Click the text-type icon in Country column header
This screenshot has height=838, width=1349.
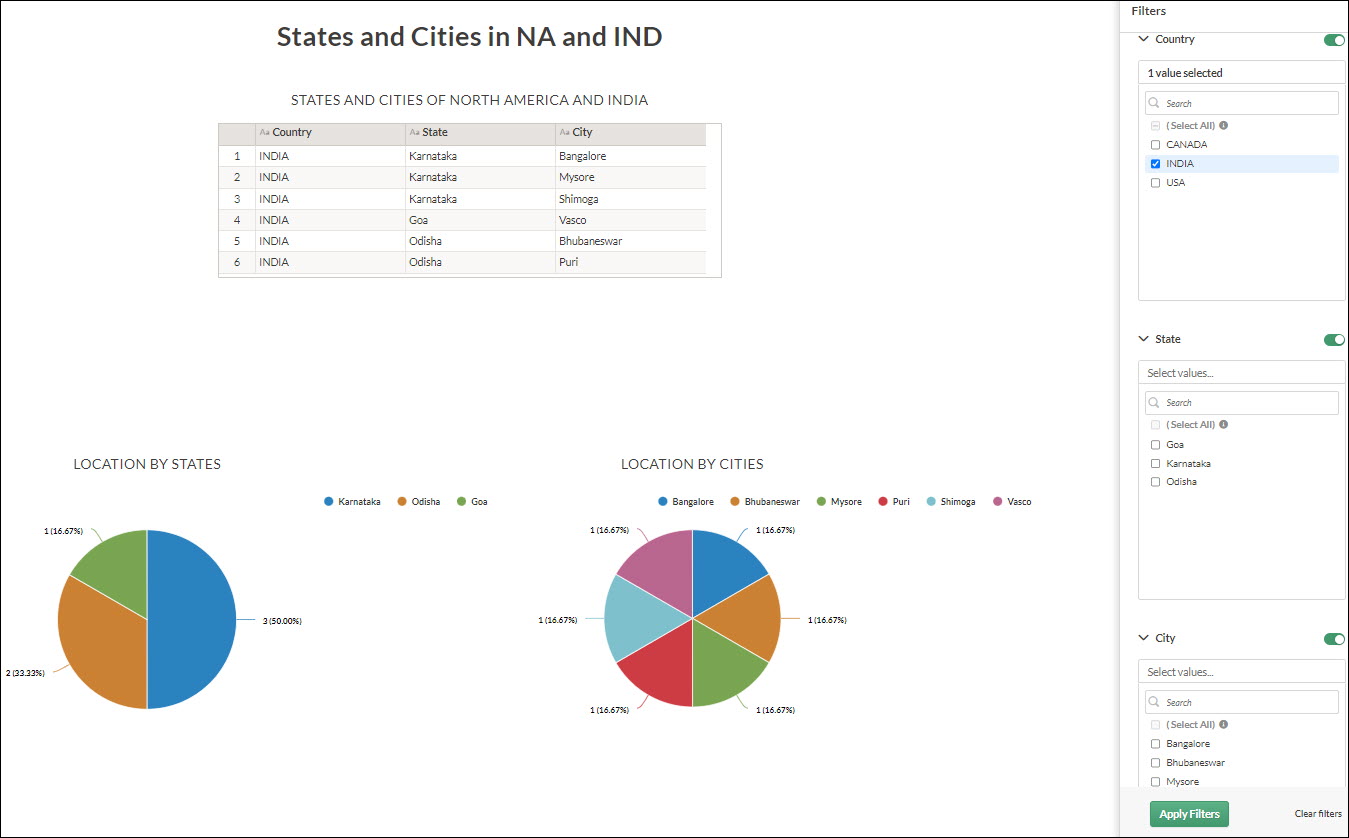coord(264,133)
